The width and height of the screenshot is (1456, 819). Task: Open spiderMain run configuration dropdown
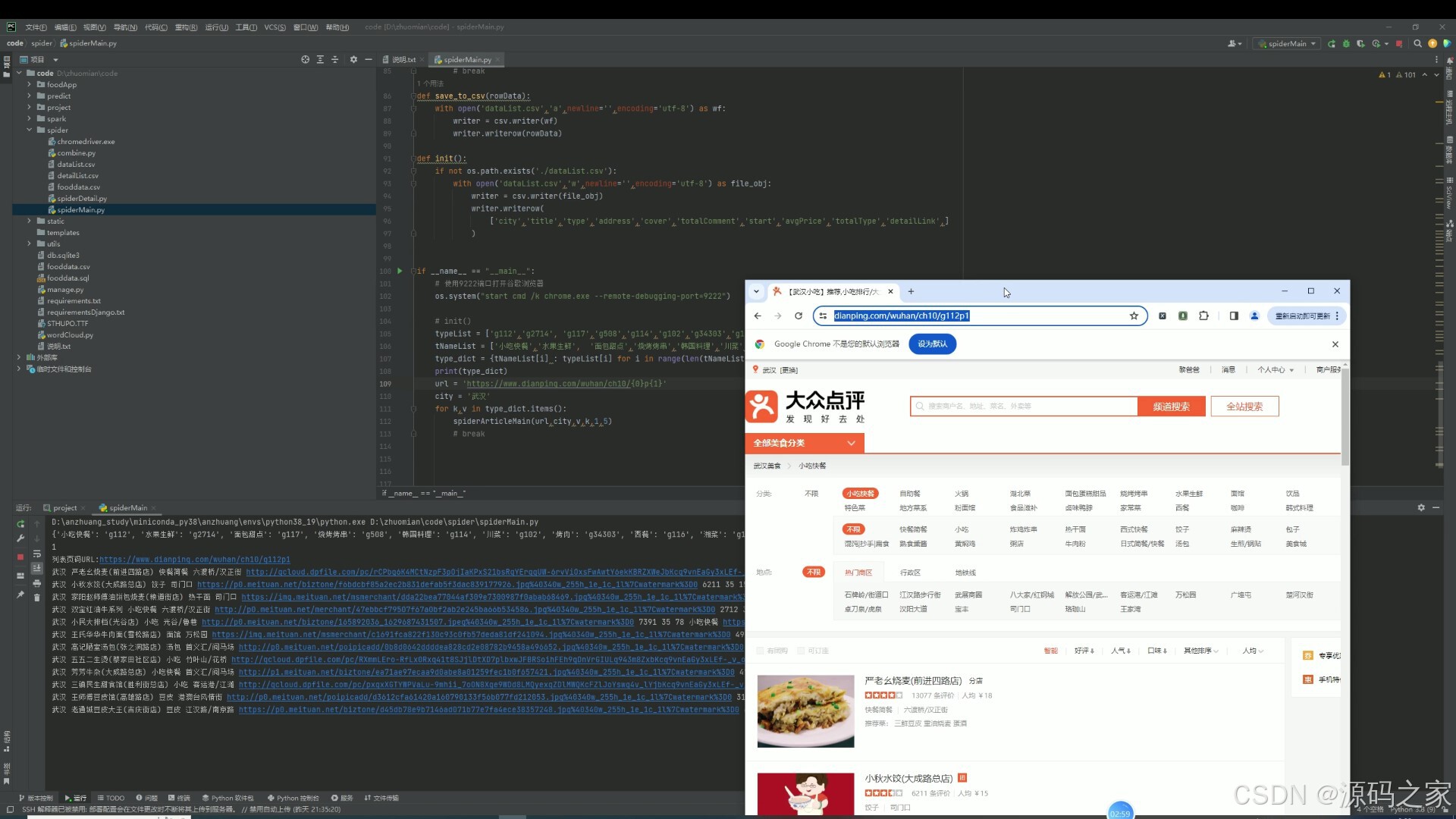coord(1288,44)
